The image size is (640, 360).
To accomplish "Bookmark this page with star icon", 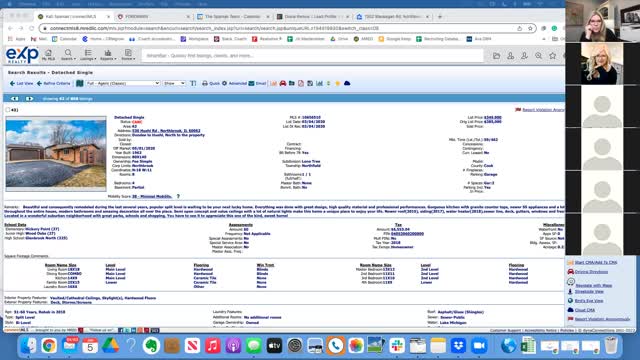I will tap(530, 28).
